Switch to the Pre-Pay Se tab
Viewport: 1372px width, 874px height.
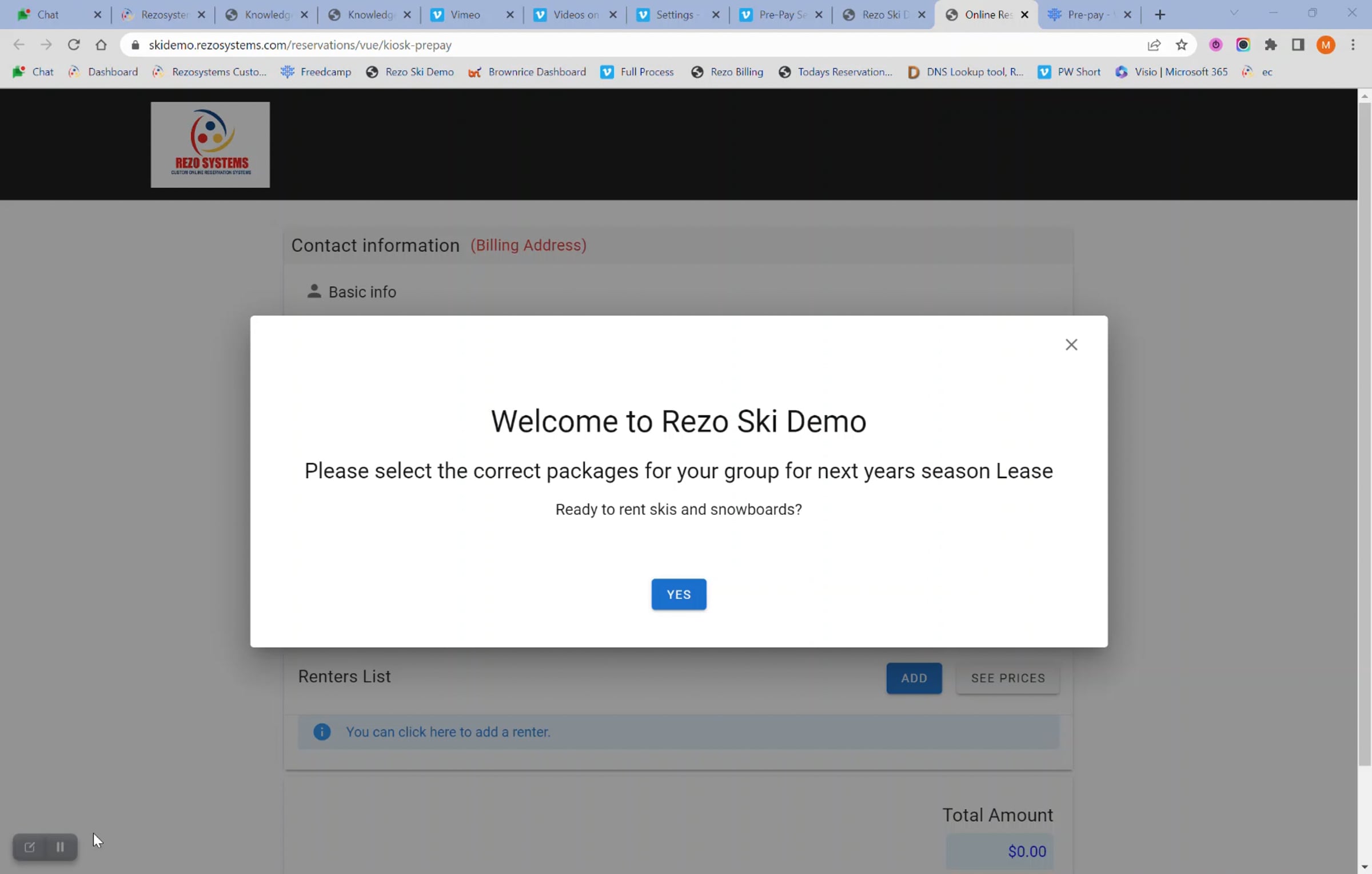[x=783, y=15]
